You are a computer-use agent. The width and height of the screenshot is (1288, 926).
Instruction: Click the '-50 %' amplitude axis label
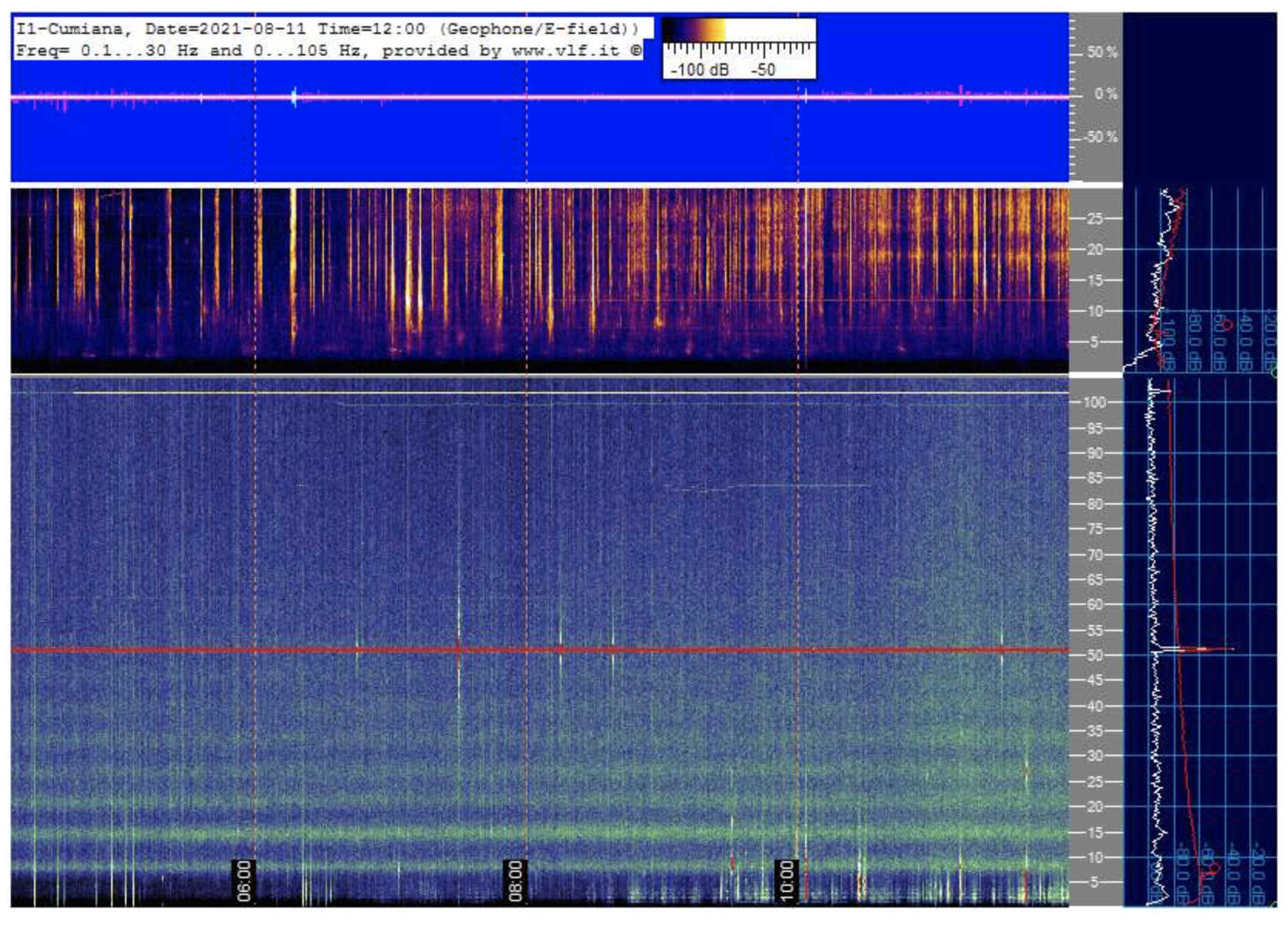[1101, 137]
